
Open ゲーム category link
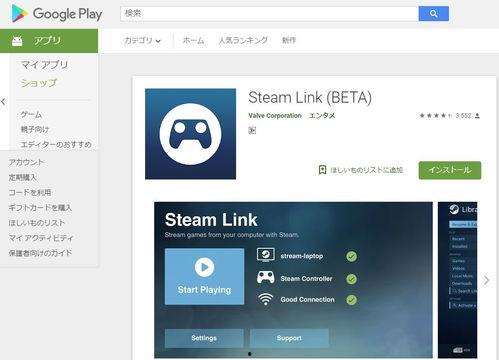(x=31, y=115)
